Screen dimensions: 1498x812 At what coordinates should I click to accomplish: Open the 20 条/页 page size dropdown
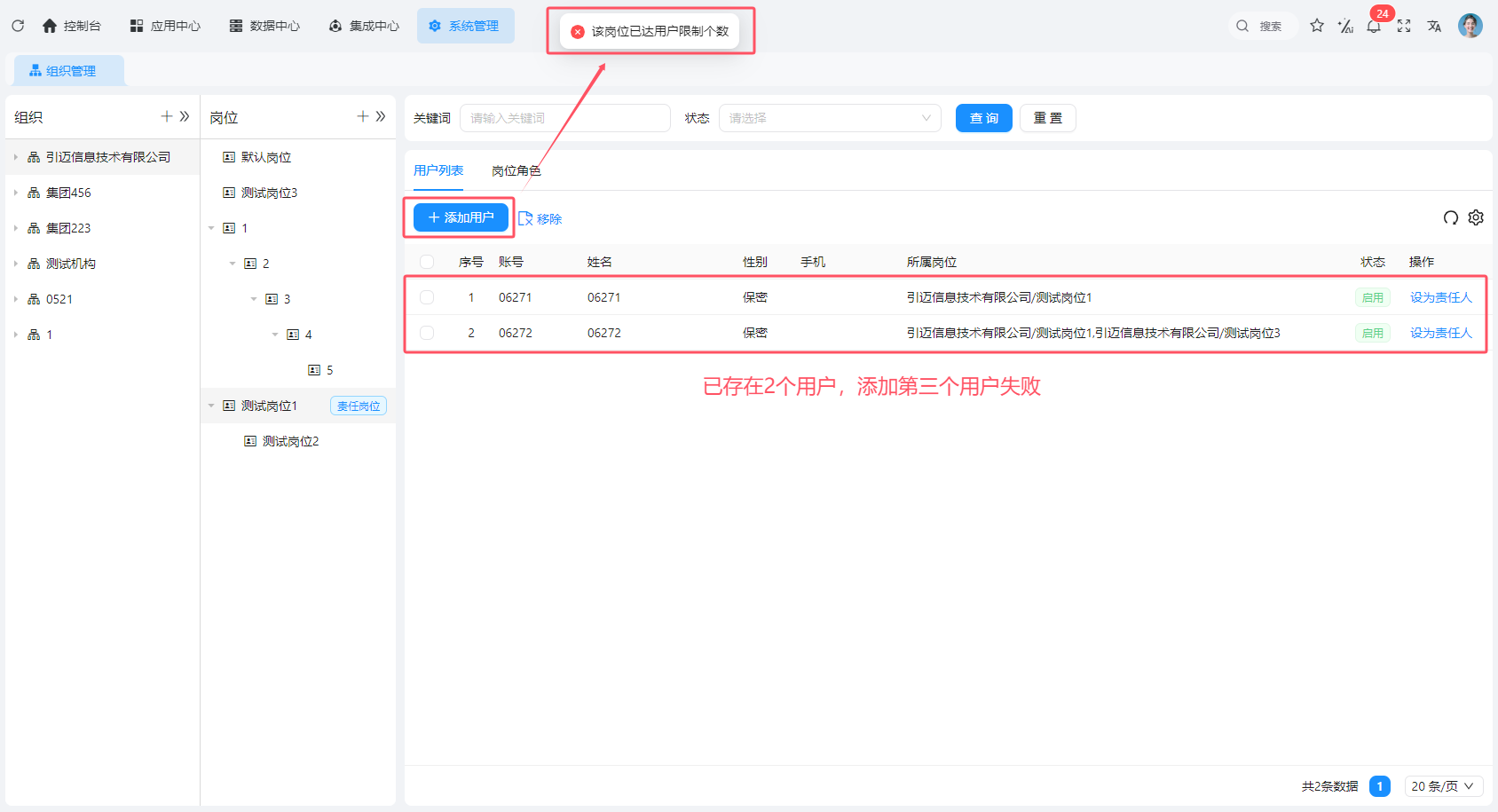point(1443,786)
